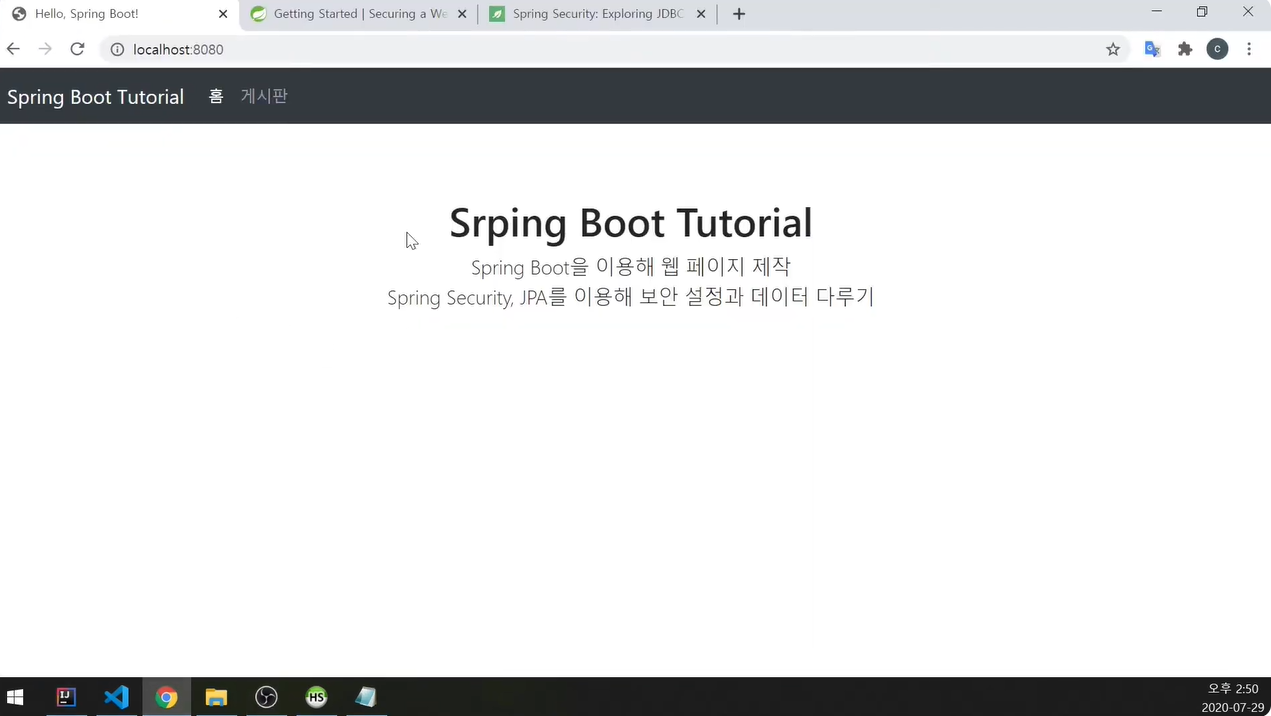Viewport: 1271px width, 716px height.
Task: Open the Extensions puzzle-piece menu
Action: click(1185, 49)
